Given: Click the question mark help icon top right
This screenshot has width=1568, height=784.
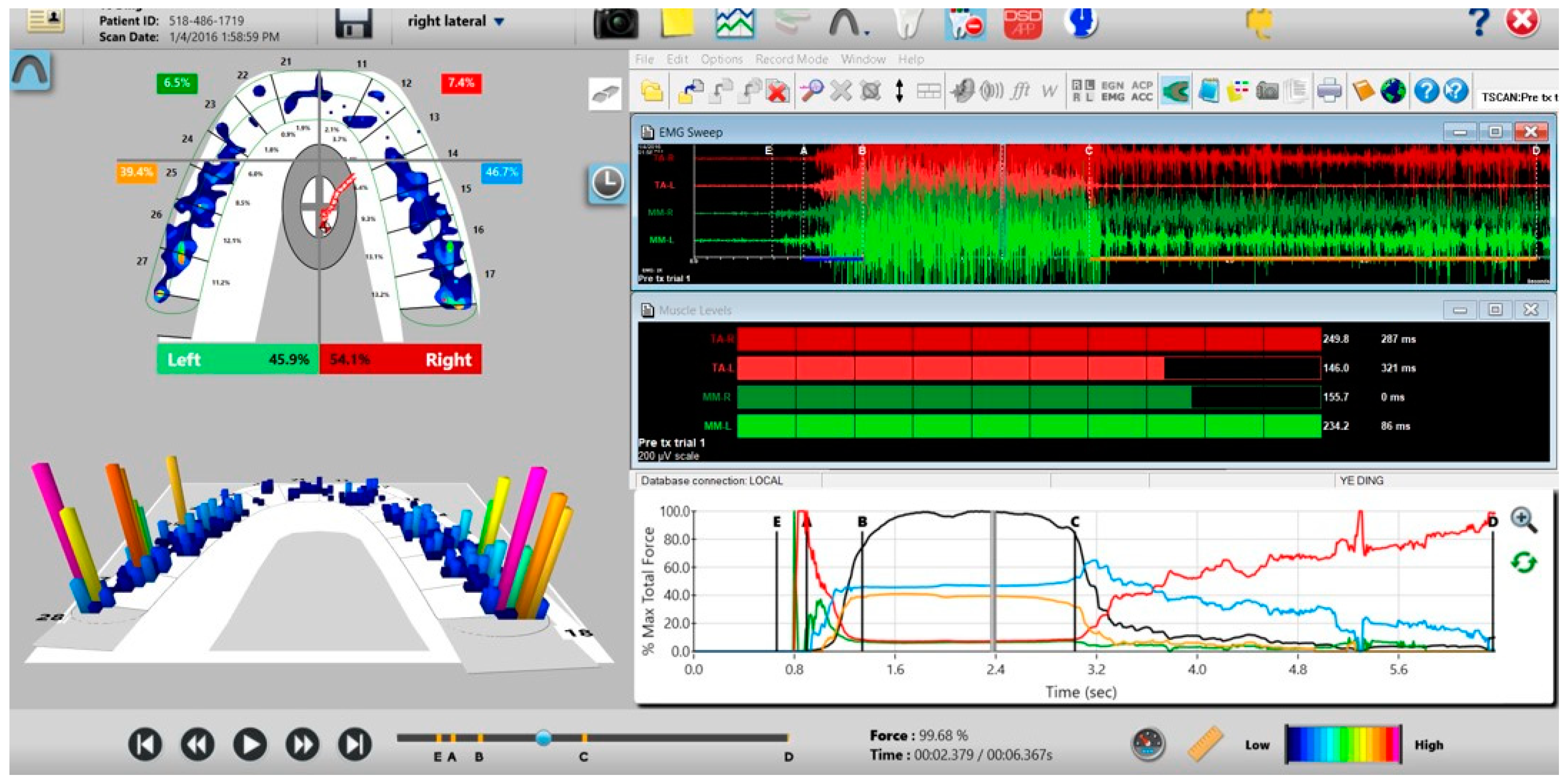Looking at the screenshot, I should [1478, 22].
